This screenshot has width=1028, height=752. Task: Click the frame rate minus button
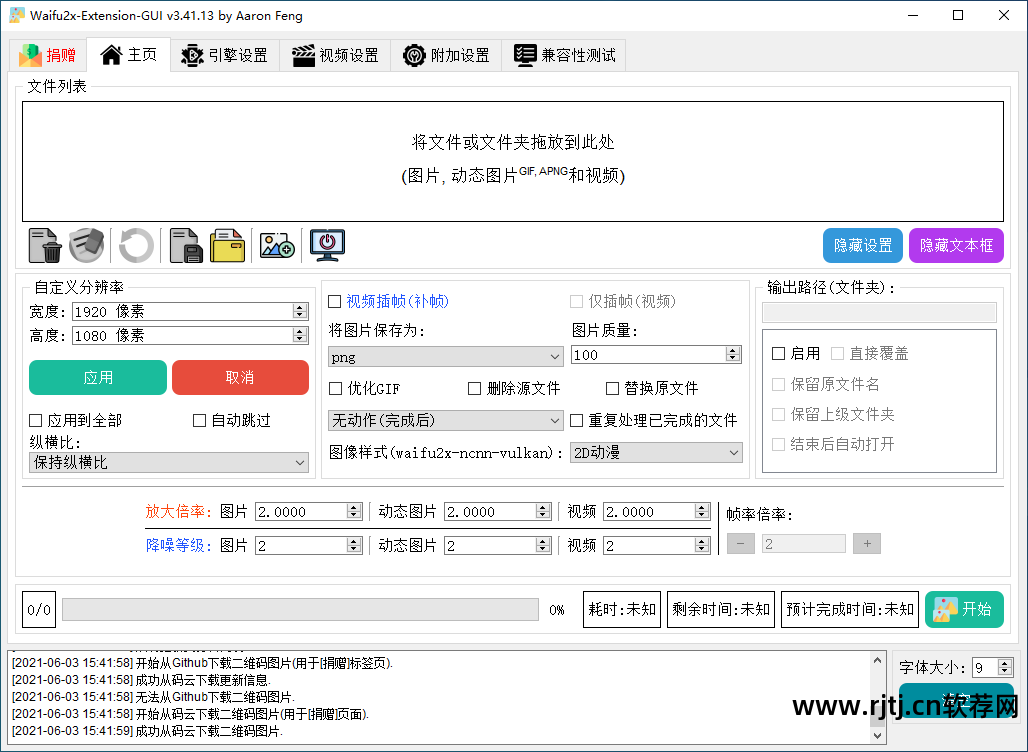coord(741,544)
